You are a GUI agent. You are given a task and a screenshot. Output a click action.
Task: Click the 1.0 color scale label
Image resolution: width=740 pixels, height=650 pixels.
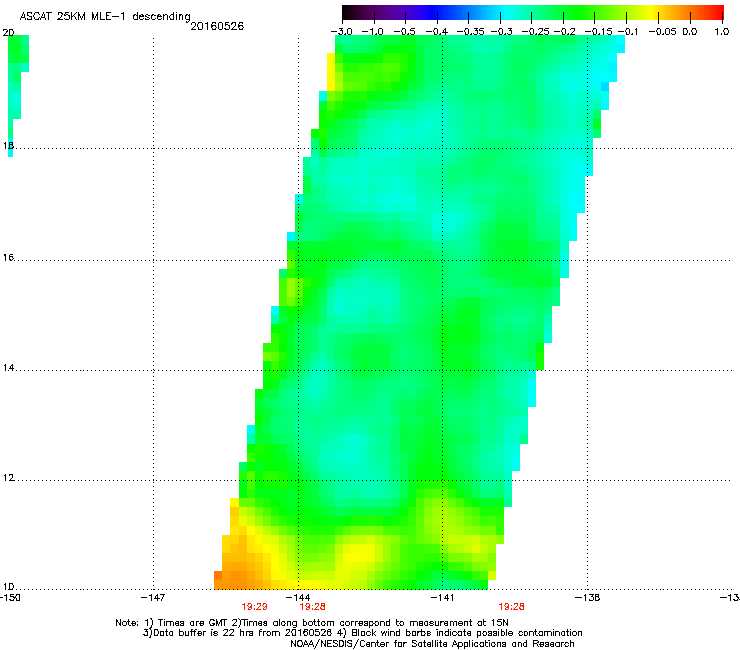coord(722,32)
